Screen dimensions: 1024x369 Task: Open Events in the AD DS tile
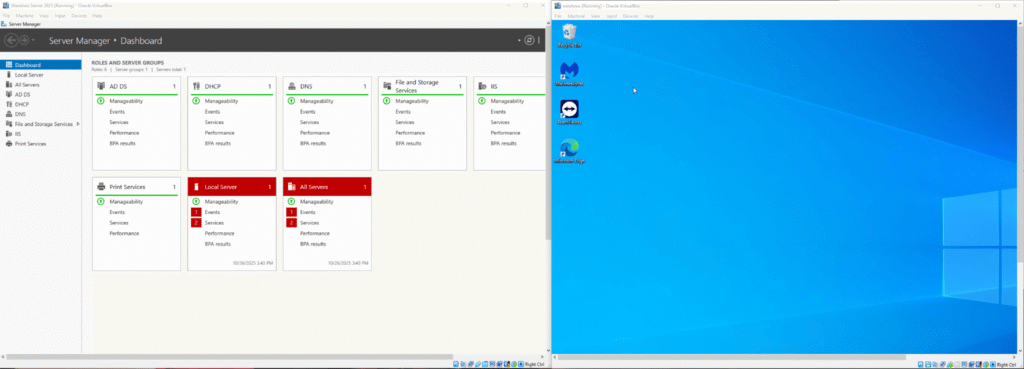tap(117, 112)
